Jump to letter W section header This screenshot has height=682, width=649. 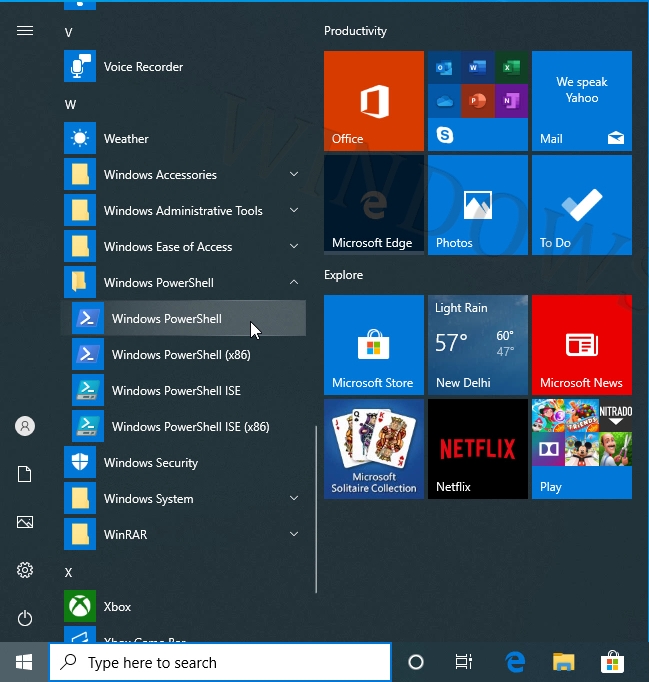pos(70,105)
